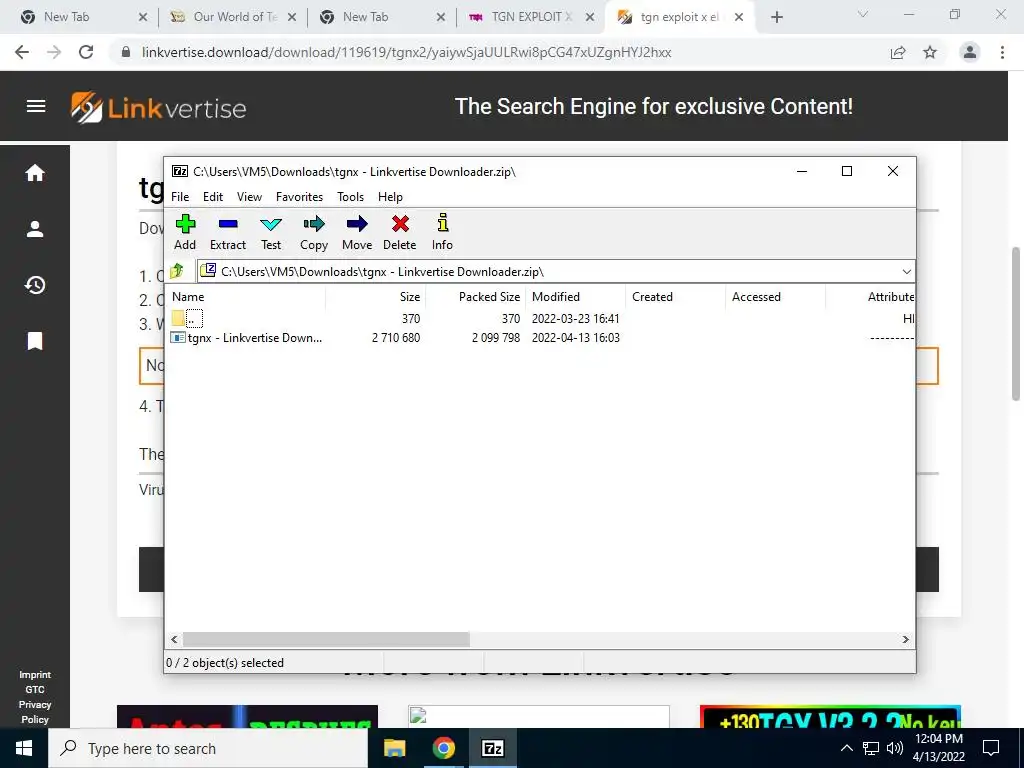Choose the Move toolbar icon
Image resolution: width=1024 pixels, height=768 pixels.
(357, 232)
